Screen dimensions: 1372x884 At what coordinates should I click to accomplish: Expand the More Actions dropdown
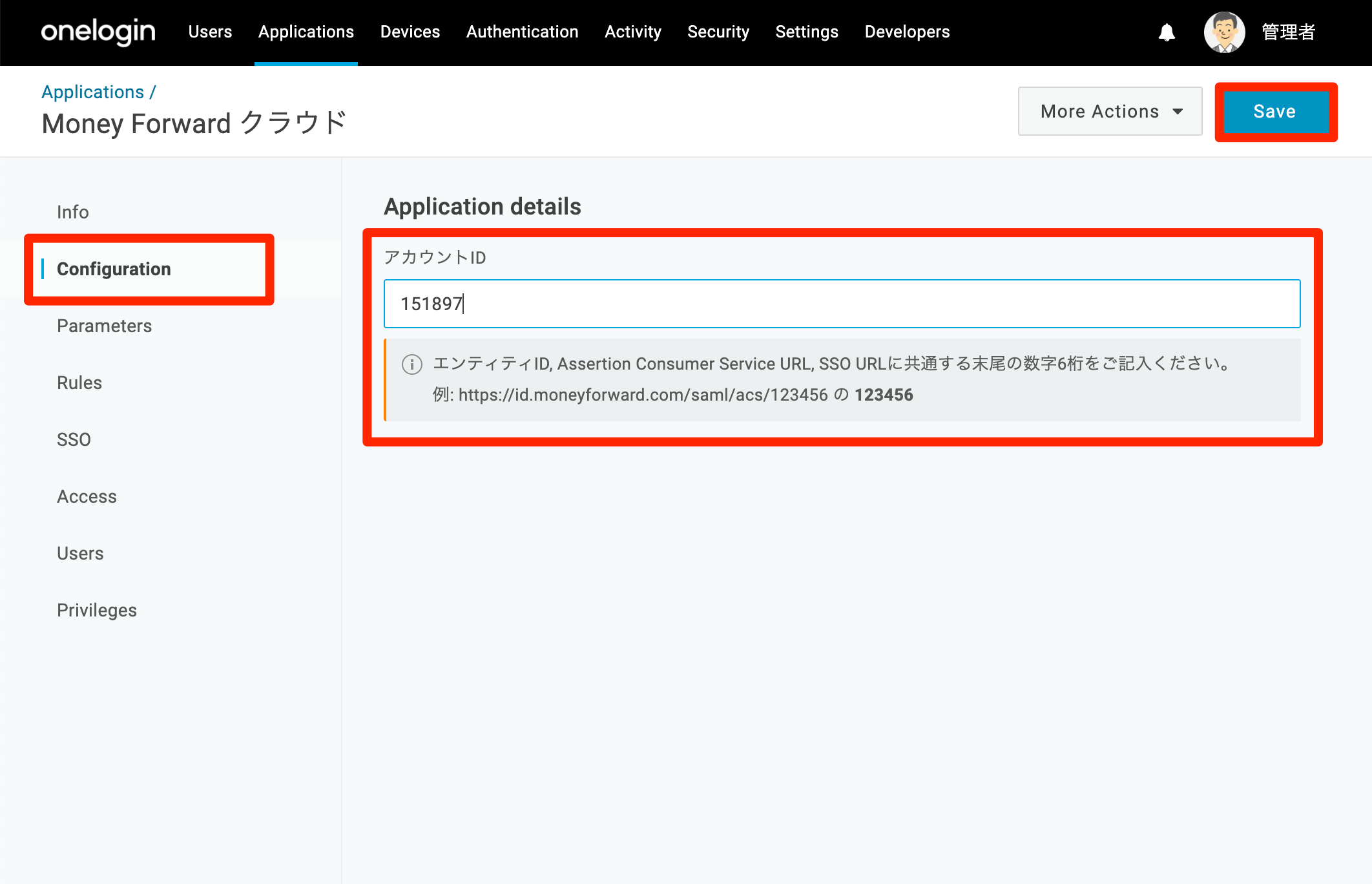(x=1110, y=111)
